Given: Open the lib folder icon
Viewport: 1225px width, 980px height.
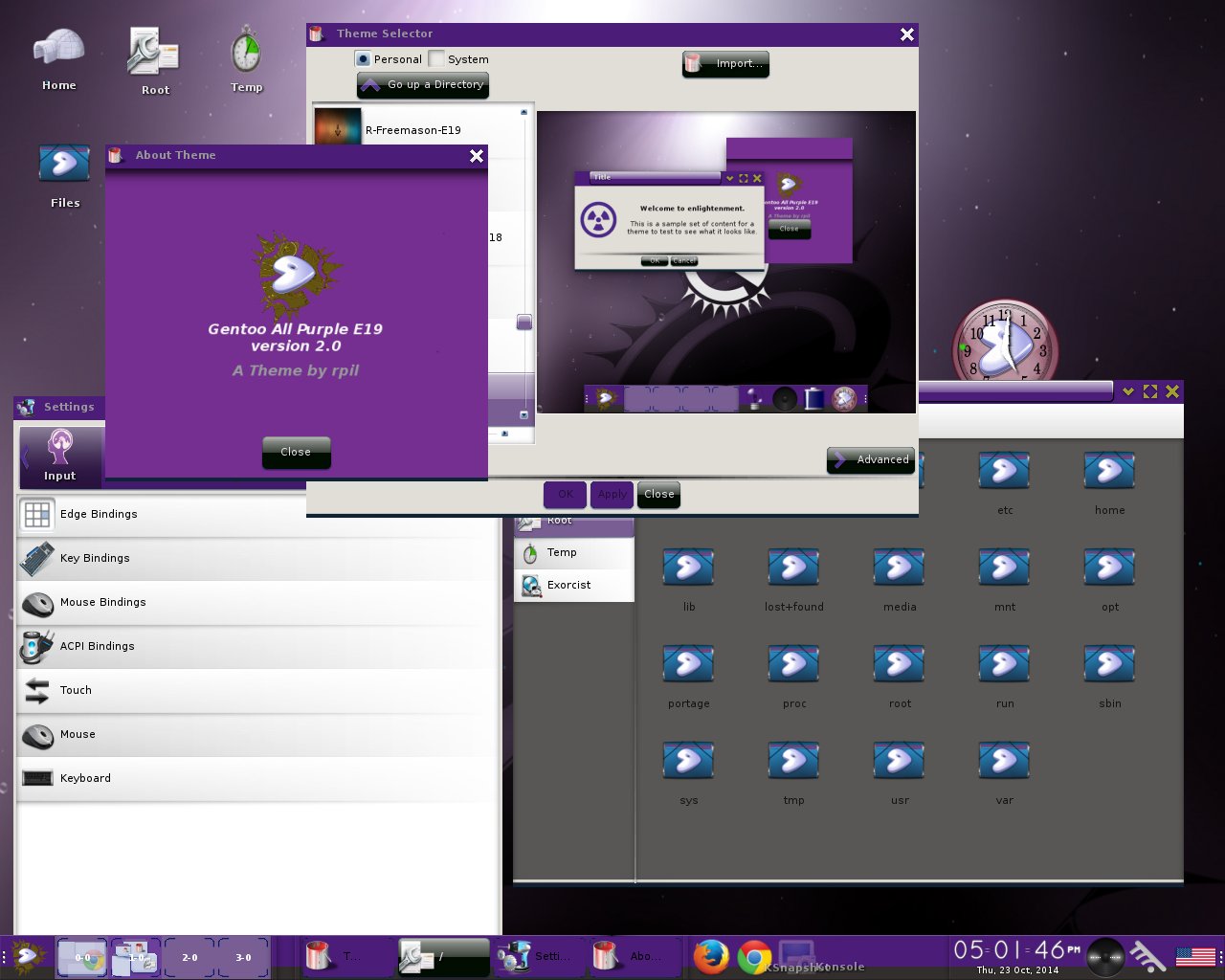Looking at the screenshot, I should [x=688, y=567].
